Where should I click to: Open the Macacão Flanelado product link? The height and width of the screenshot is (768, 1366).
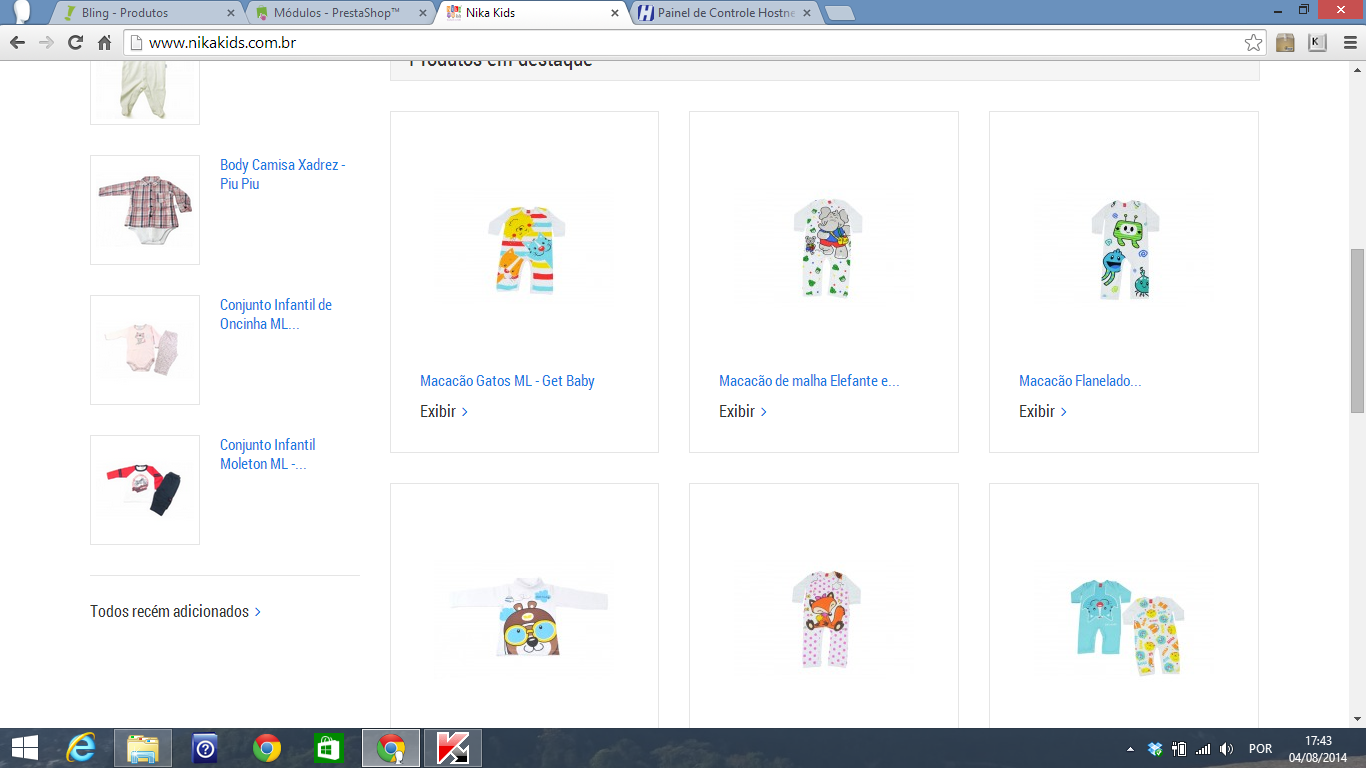coord(1080,381)
